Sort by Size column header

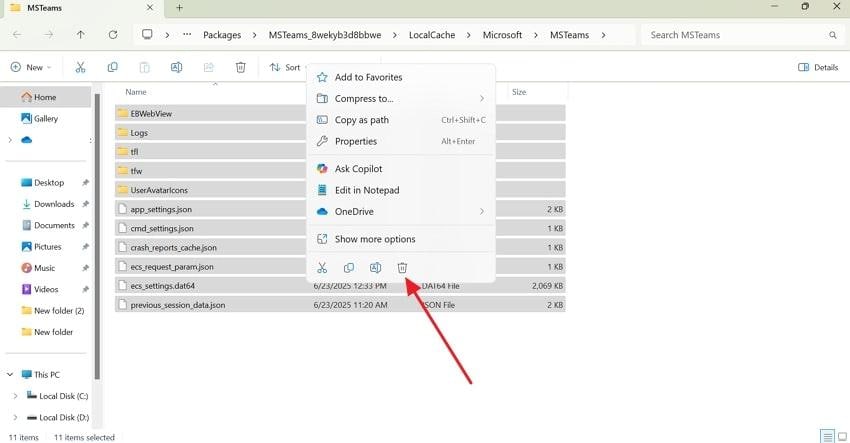519,92
